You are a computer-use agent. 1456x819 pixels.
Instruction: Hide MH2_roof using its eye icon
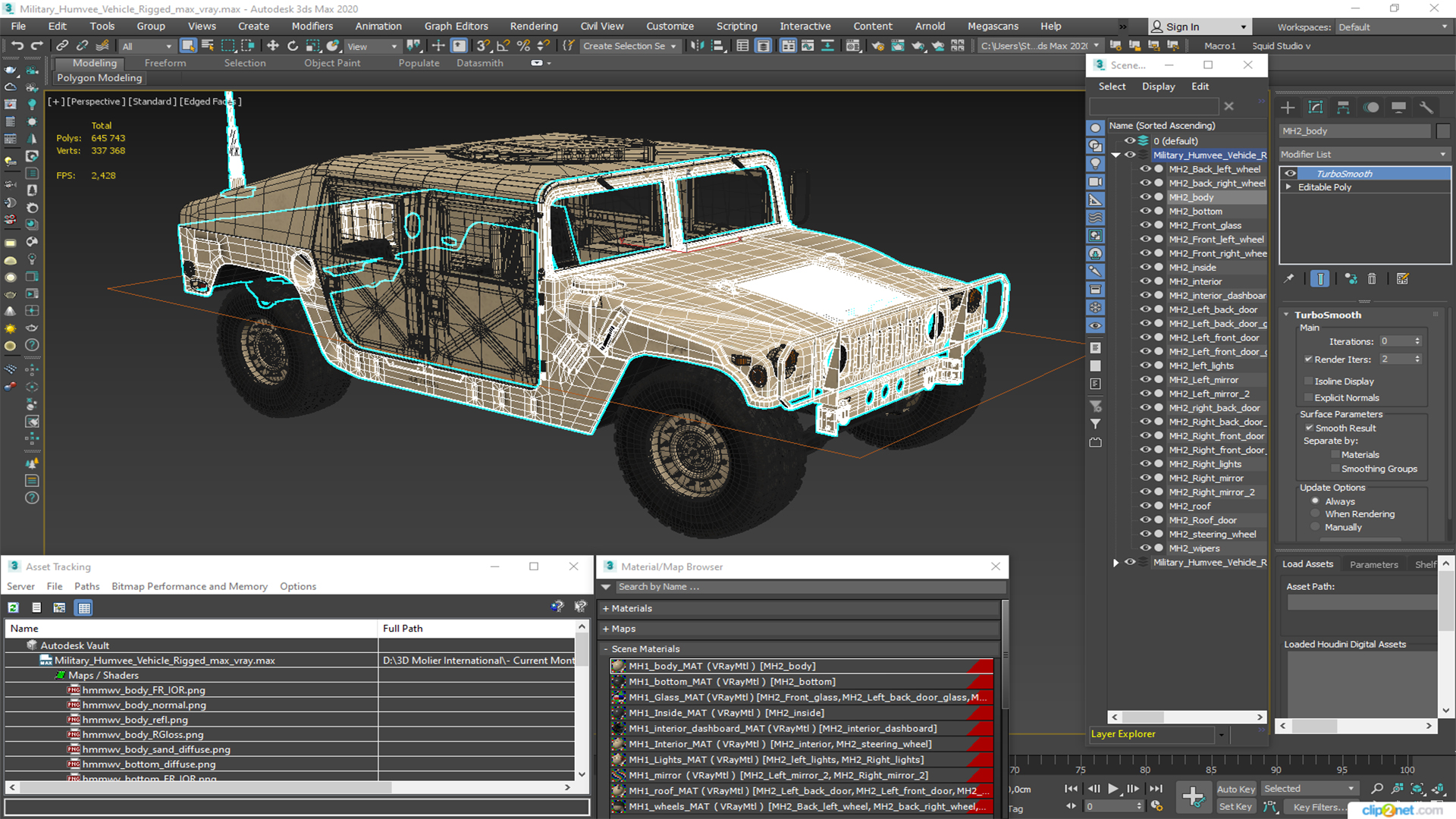[x=1145, y=506]
